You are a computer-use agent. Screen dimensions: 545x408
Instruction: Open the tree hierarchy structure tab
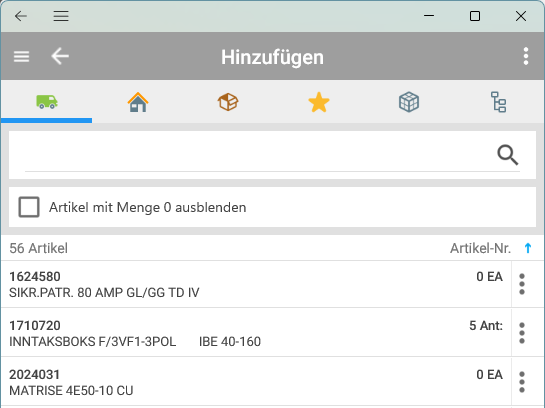pos(498,102)
